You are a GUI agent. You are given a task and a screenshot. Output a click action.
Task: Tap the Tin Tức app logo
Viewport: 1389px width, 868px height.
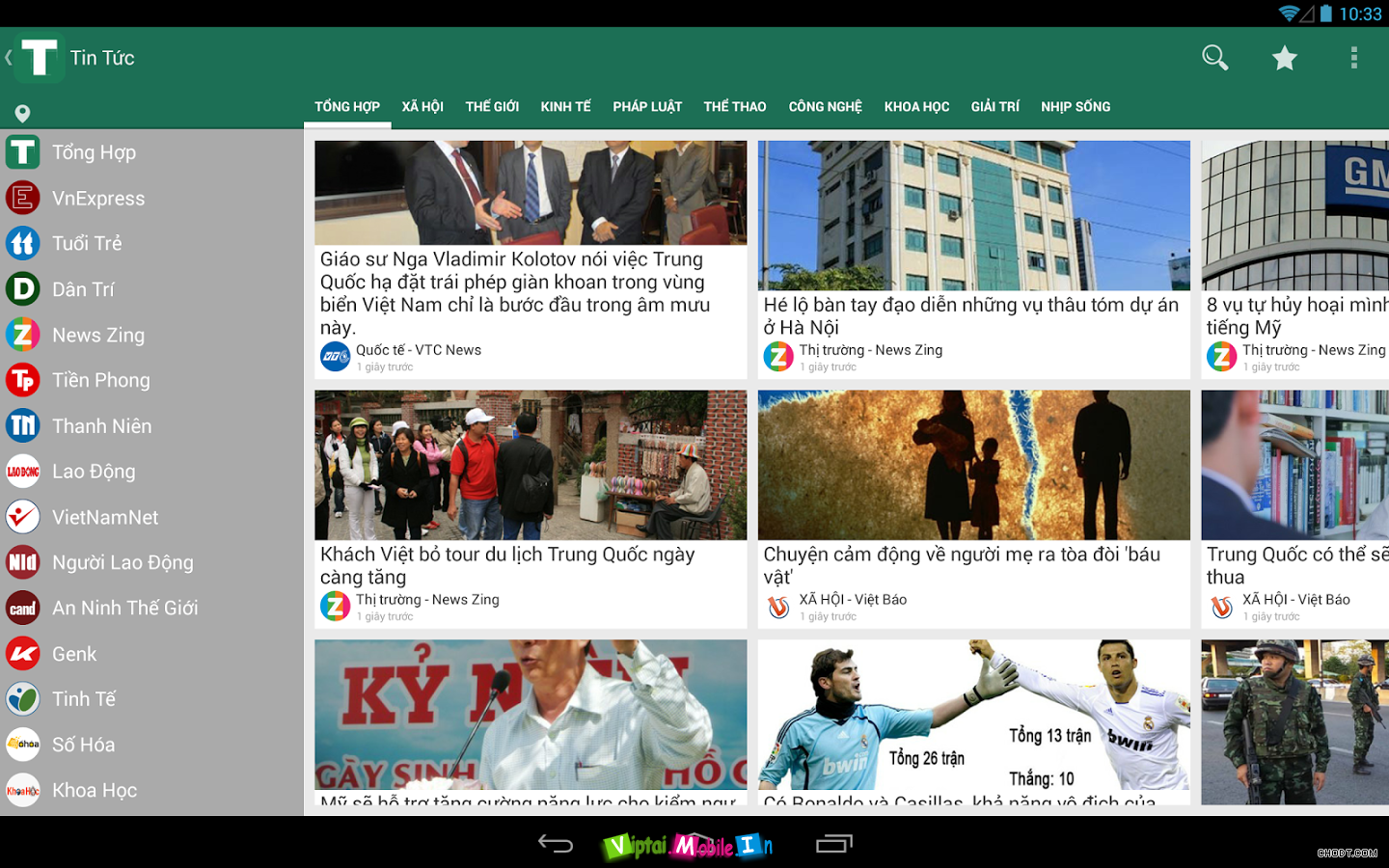40,58
